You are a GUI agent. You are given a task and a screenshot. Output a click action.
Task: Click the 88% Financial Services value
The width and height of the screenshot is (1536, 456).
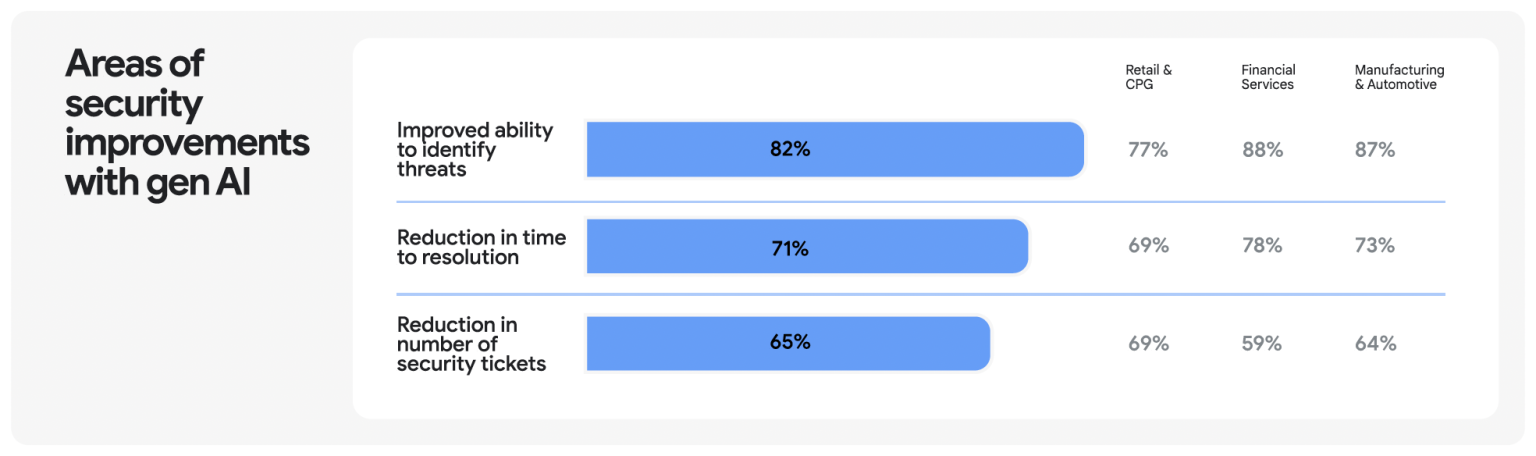click(x=1262, y=150)
